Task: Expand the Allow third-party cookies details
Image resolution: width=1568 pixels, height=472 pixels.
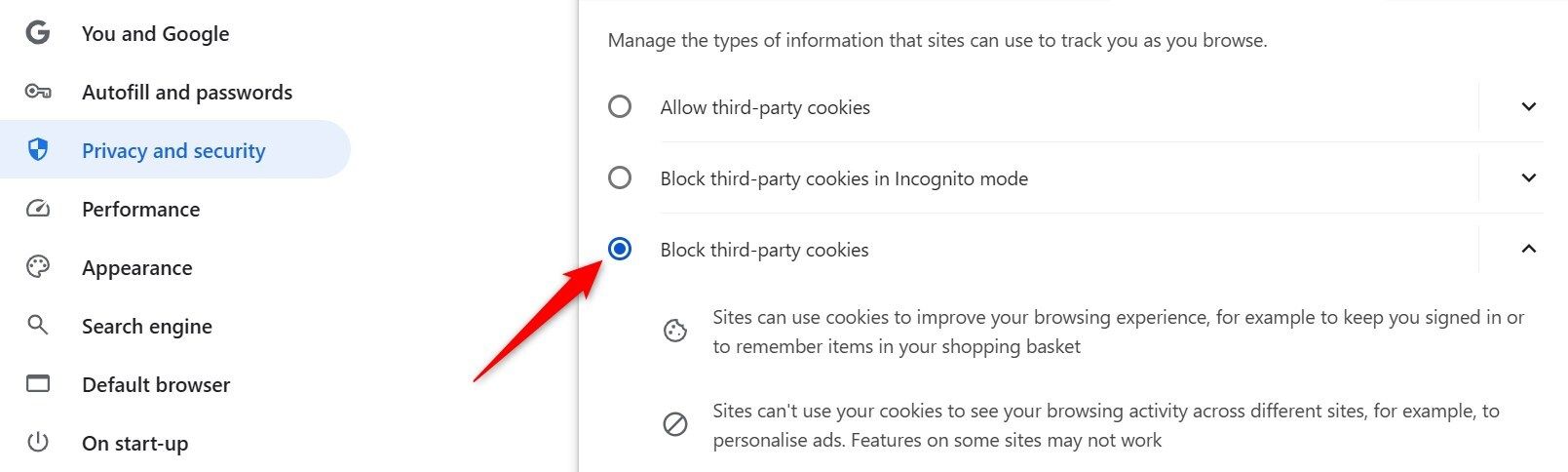Action: click(1528, 106)
